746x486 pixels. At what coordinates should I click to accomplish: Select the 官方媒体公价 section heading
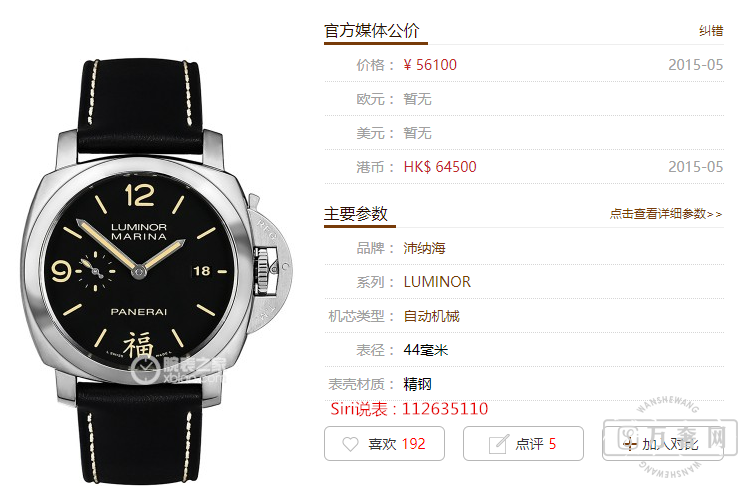click(x=372, y=31)
